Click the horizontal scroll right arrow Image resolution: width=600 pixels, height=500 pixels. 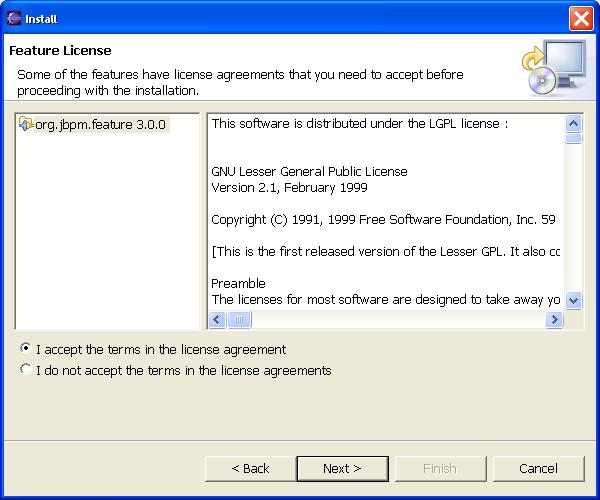tap(554, 319)
